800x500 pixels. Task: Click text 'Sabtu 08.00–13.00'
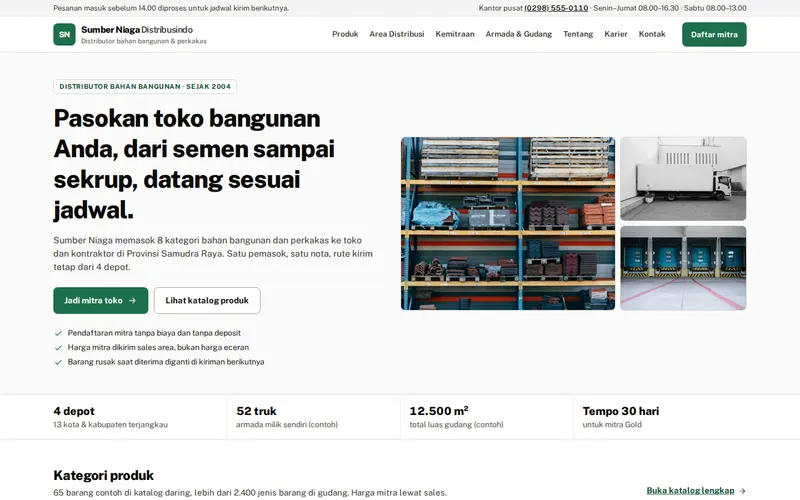pos(715,8)
